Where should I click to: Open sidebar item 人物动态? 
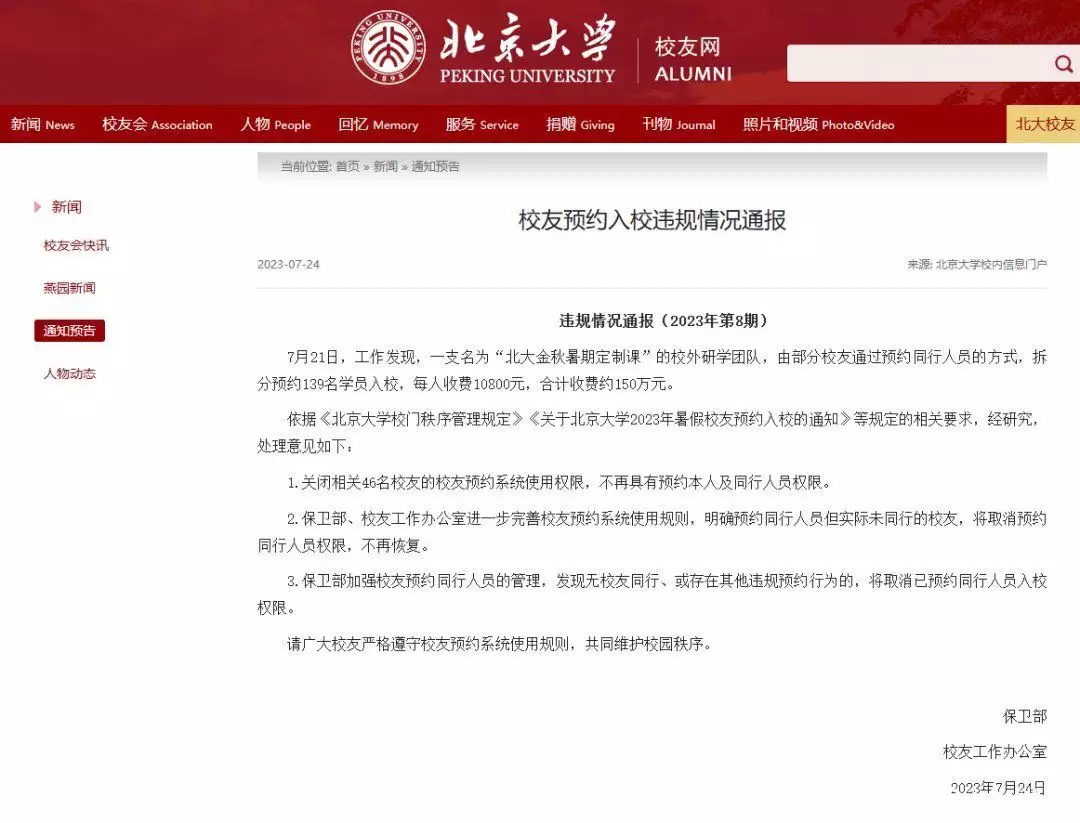coord(70,374)
